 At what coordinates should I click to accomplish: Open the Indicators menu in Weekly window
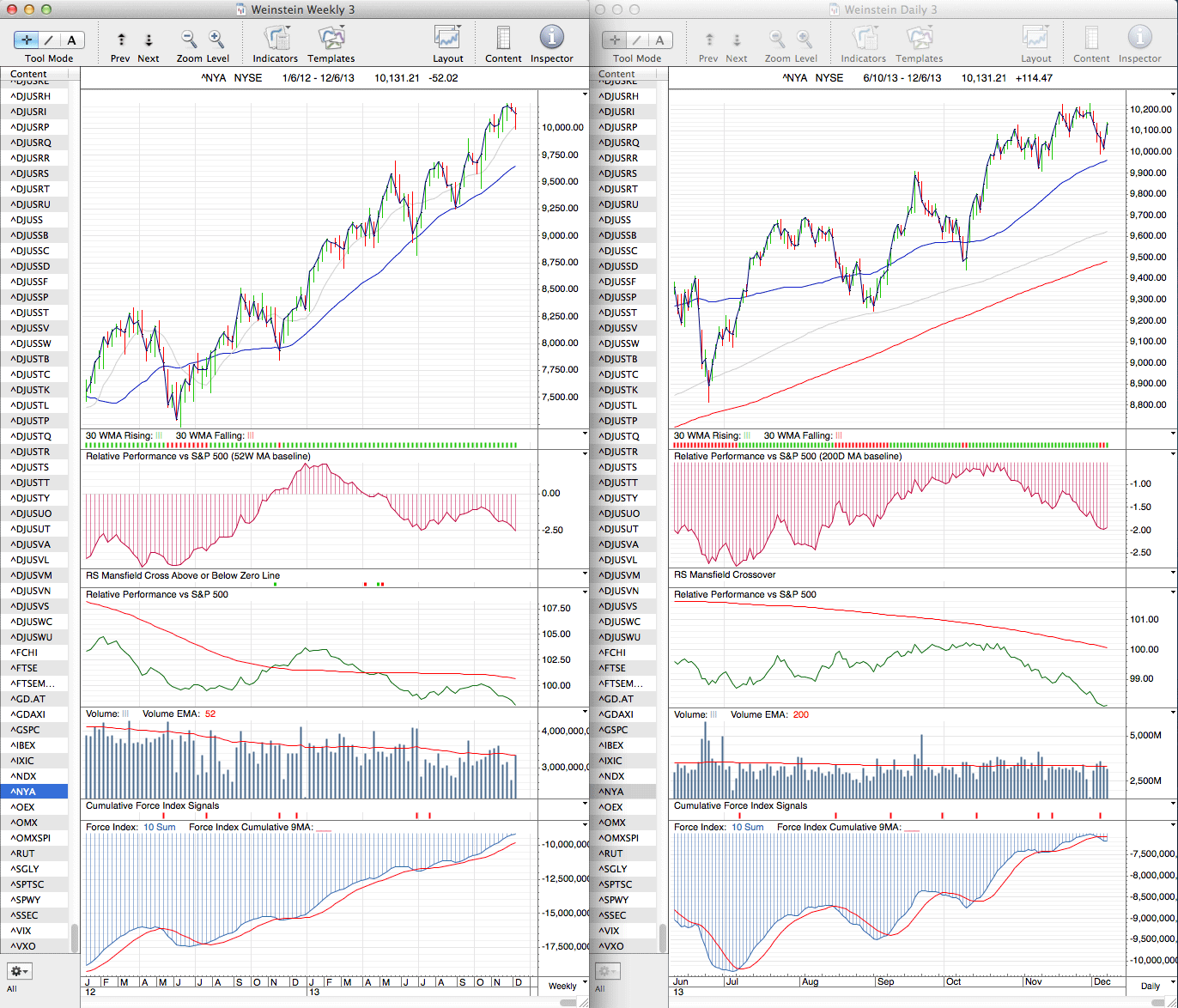click(x=276, y=39)
